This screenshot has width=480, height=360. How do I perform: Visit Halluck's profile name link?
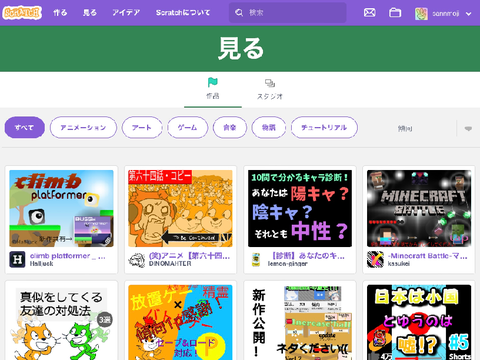(41, 264)
